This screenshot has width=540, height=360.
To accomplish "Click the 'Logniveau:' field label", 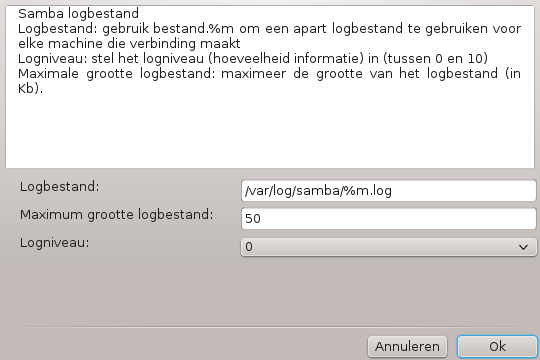I will pyautogui.click(x=54, y=243).
